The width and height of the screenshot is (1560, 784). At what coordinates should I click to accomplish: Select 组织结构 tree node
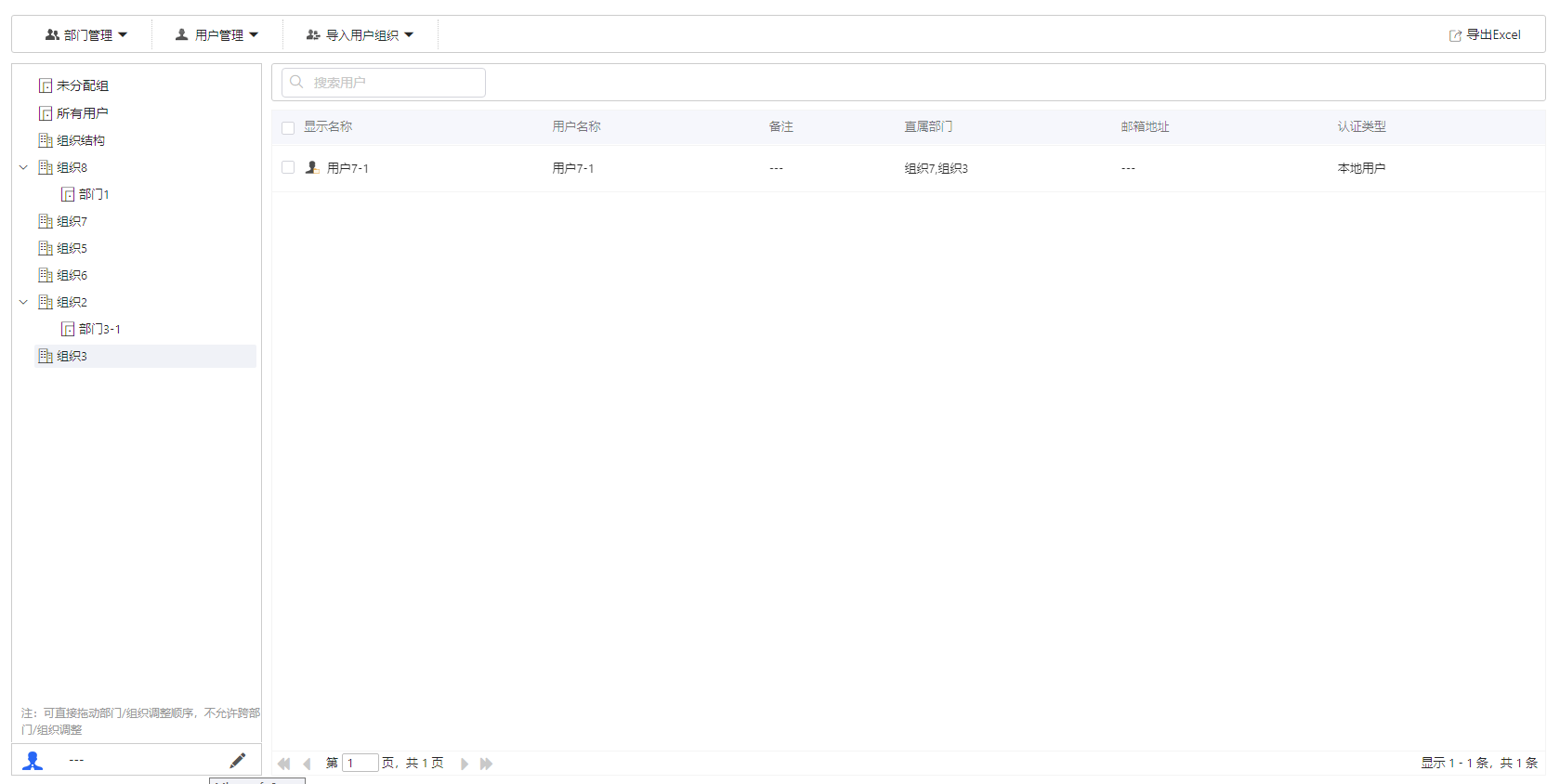(x=81, y=140)
